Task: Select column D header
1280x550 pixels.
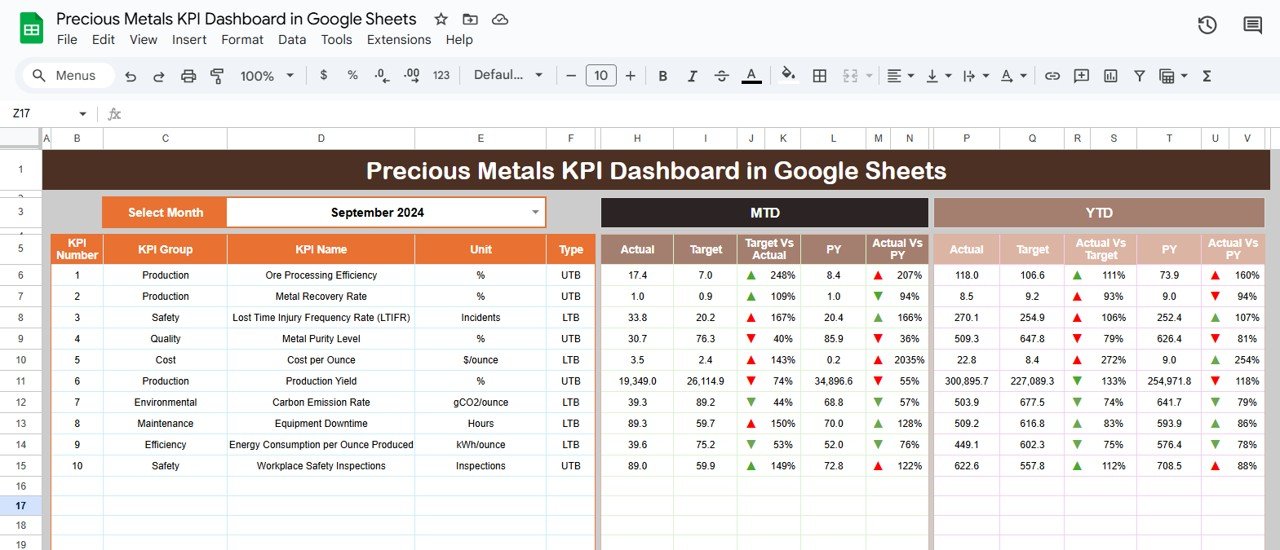Action: [x=321, y=139]
